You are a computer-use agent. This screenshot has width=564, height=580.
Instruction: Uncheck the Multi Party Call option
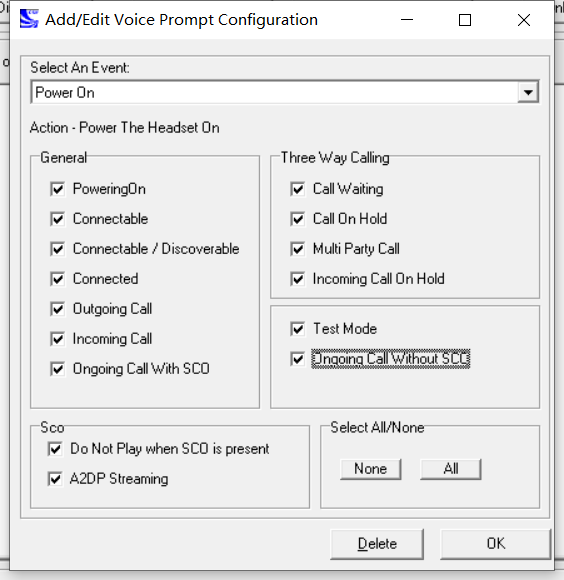298,249
